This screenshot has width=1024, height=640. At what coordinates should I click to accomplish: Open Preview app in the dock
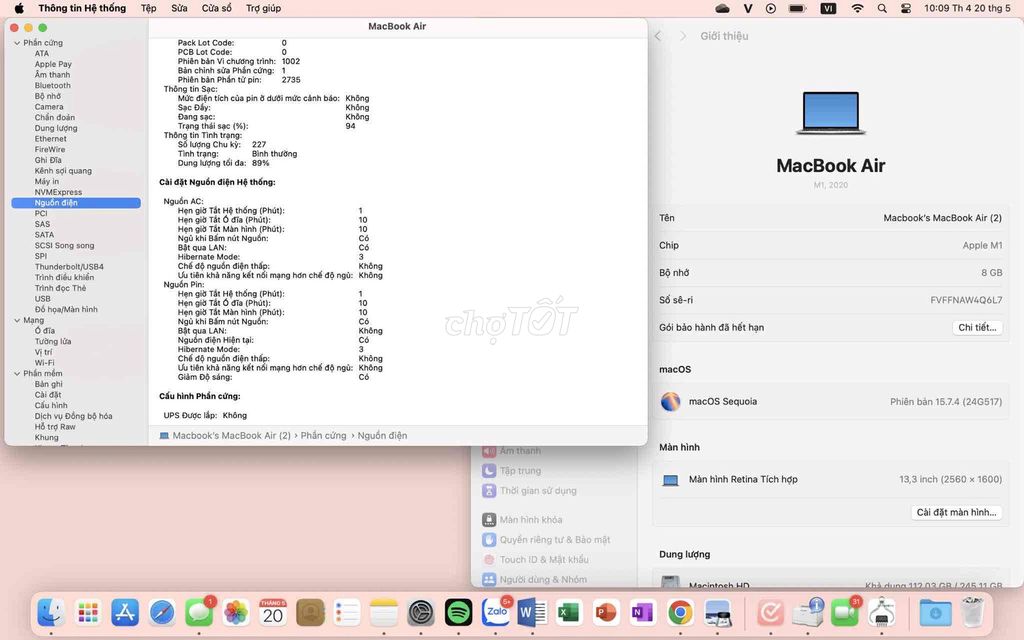717,613
